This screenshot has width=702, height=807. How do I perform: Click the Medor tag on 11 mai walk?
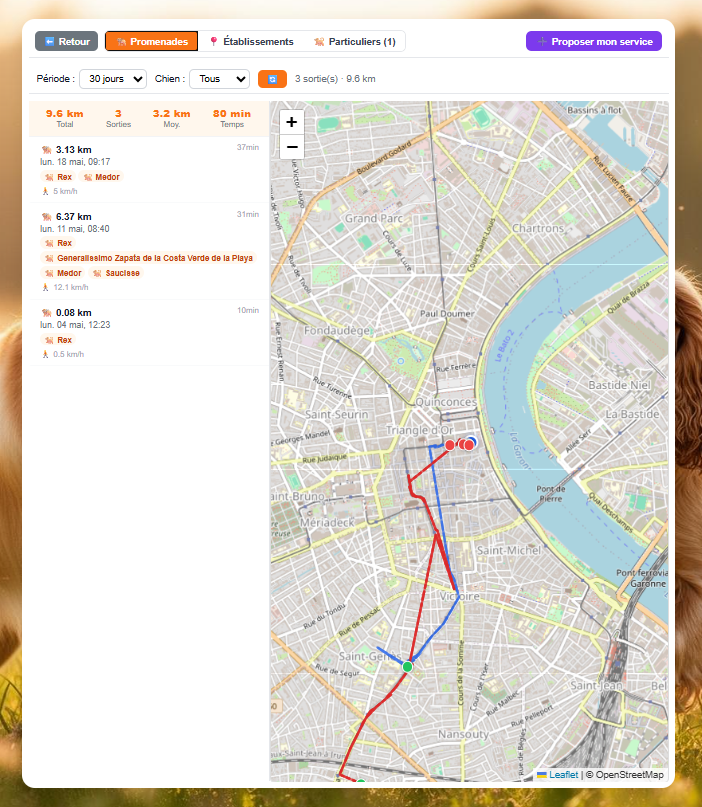(x=63, y=273)
